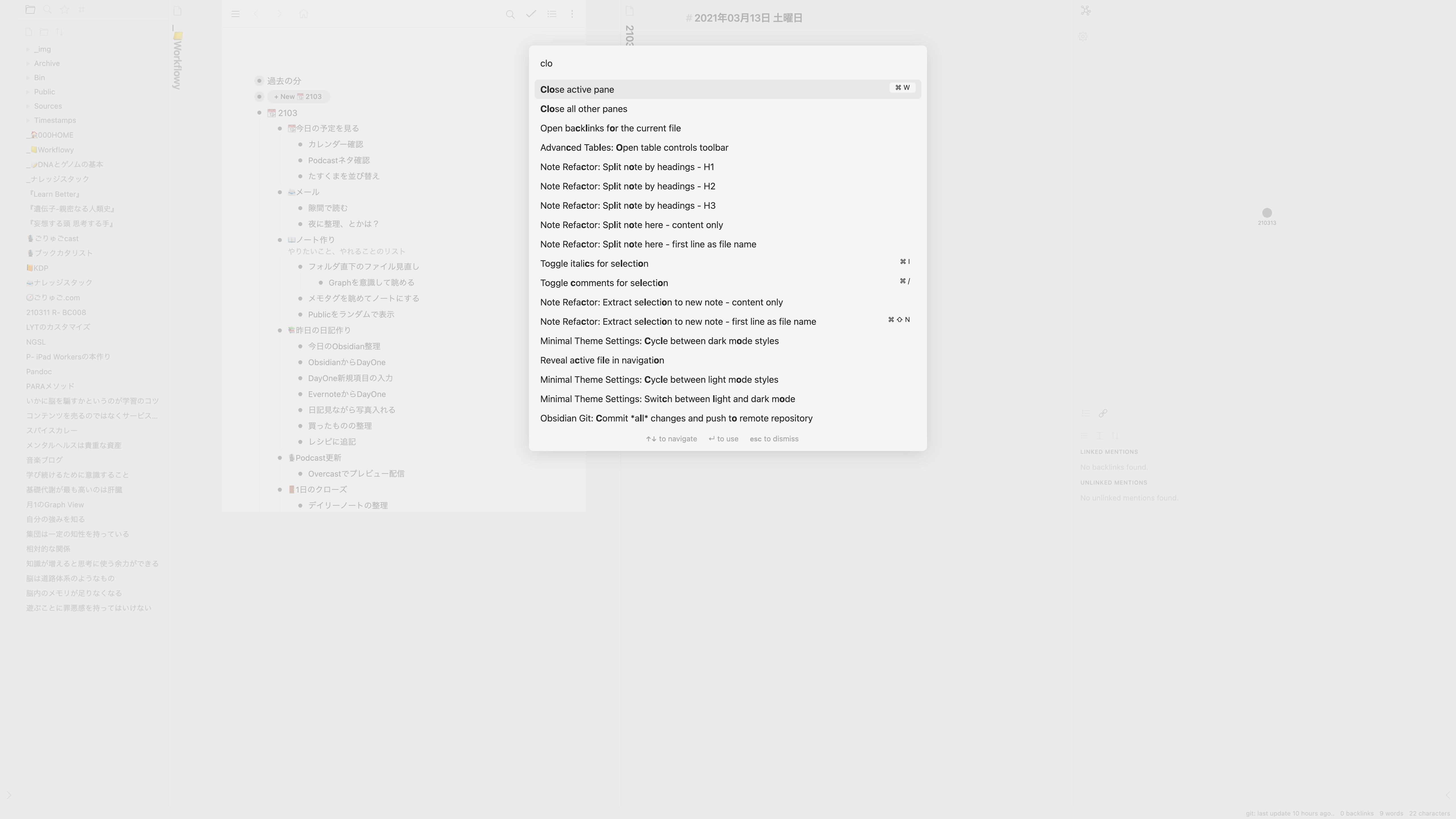Change sort order with the arrows icon
The image size is (1456, 819).
(x=59, y=32)
